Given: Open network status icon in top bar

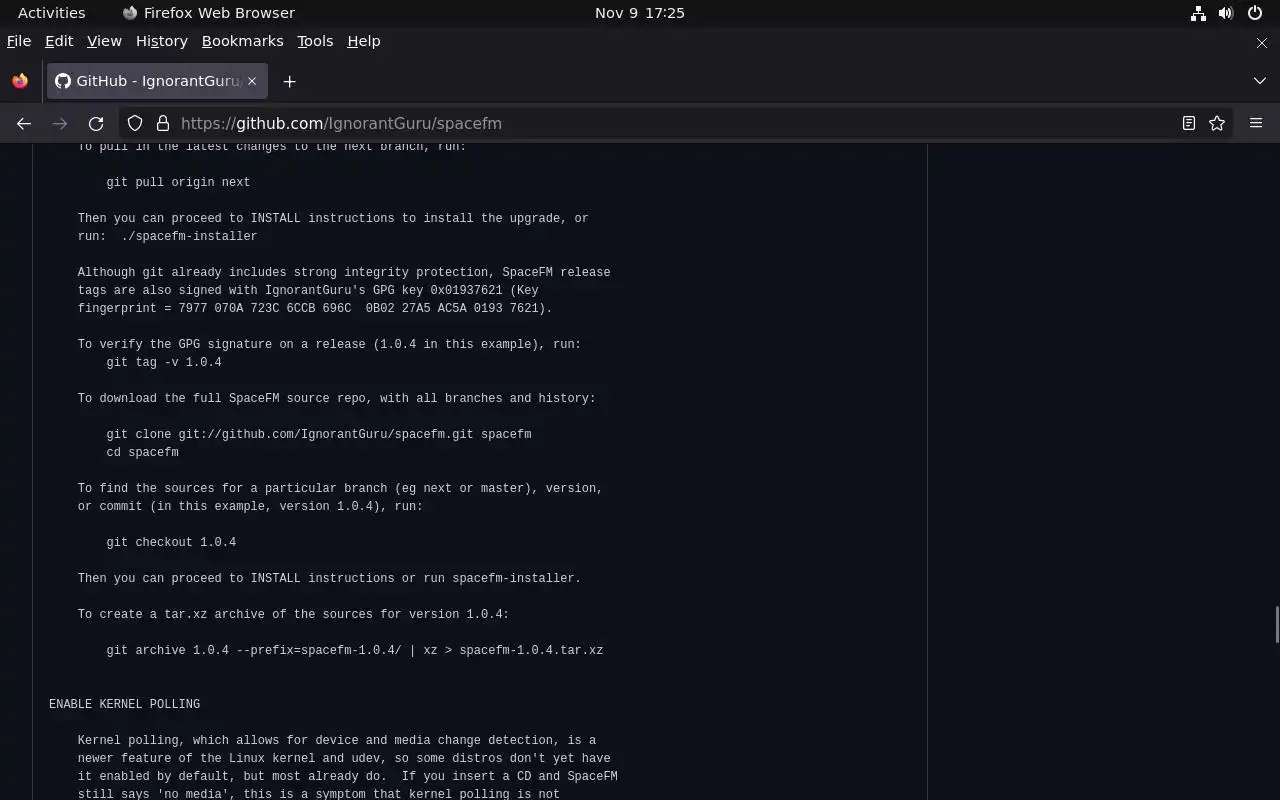Looking at the screenshot, I should tap(1197, 13).
